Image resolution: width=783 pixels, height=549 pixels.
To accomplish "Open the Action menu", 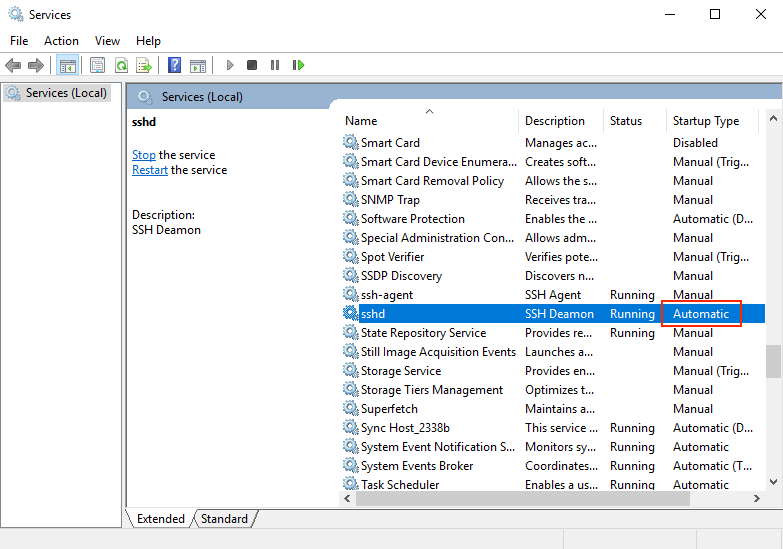I will tap(61, 41).
